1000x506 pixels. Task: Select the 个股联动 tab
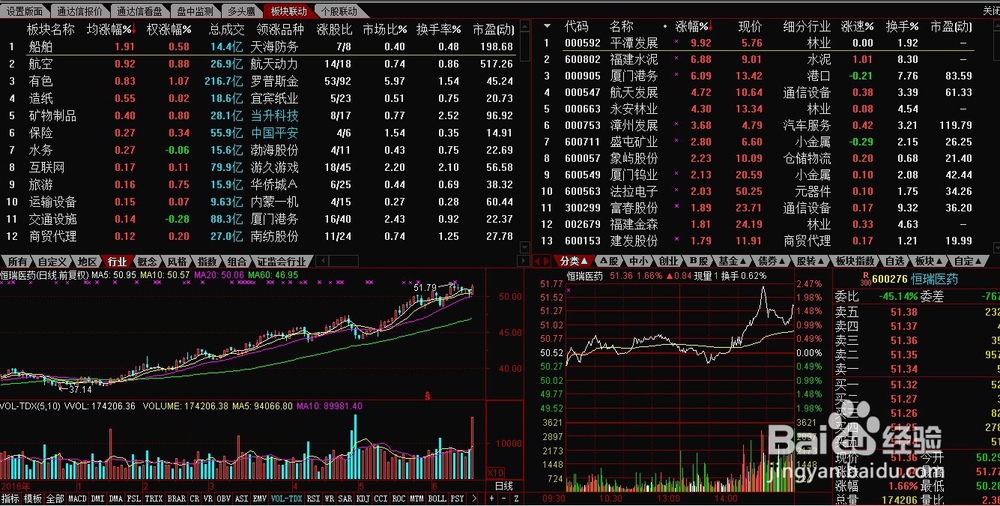339,11
